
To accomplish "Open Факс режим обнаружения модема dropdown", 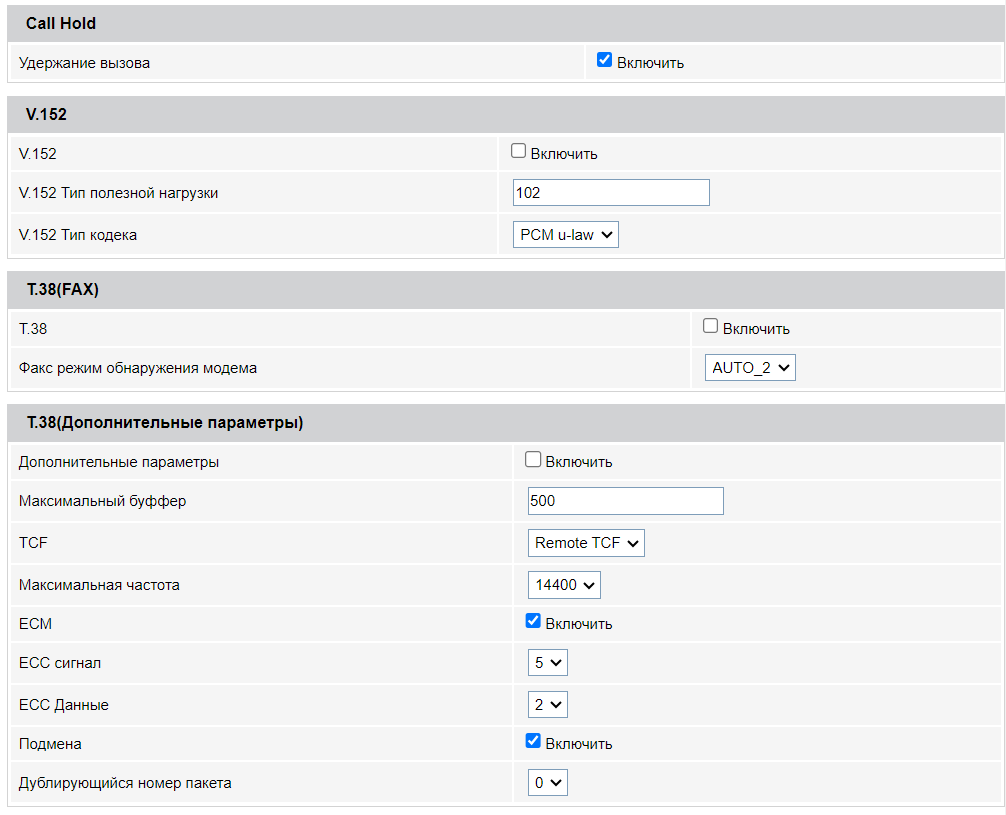I will [x=750, y=368].
